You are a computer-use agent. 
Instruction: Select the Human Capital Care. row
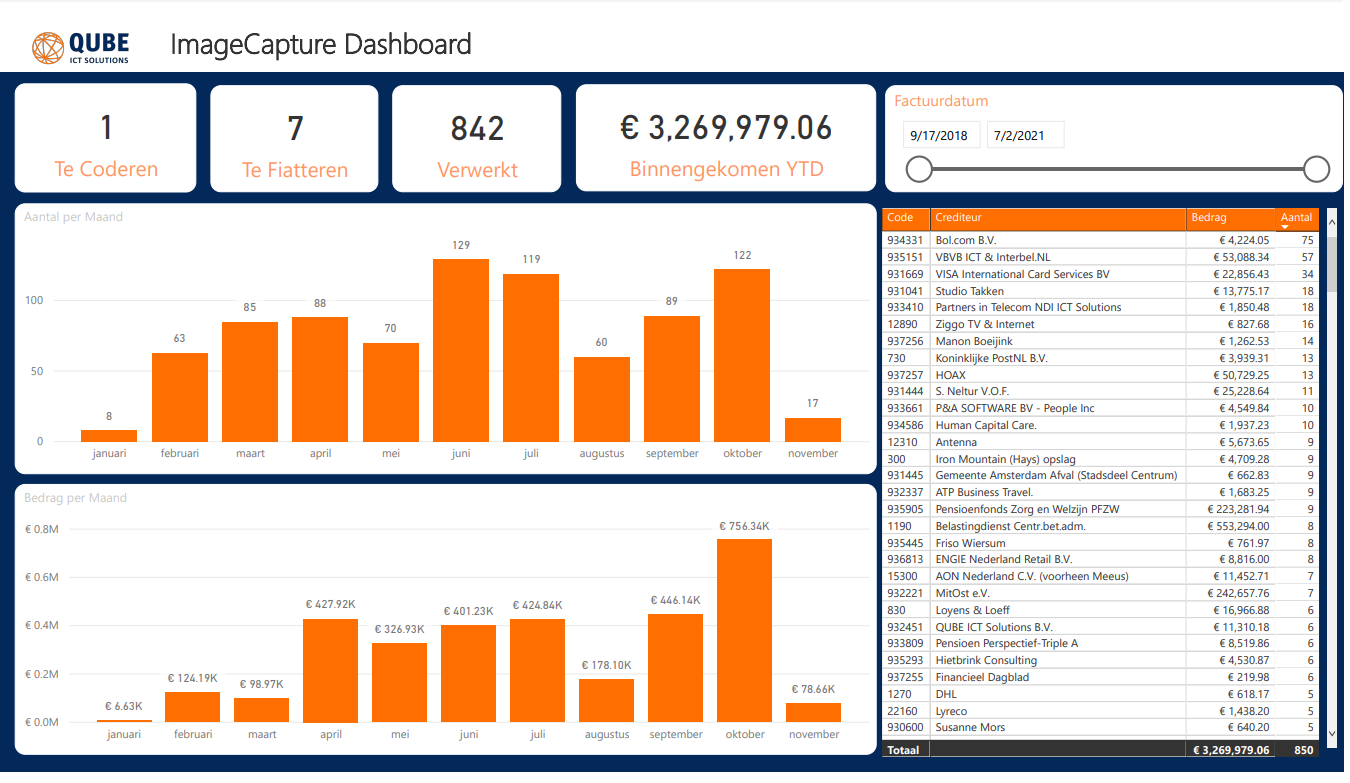1100,425
